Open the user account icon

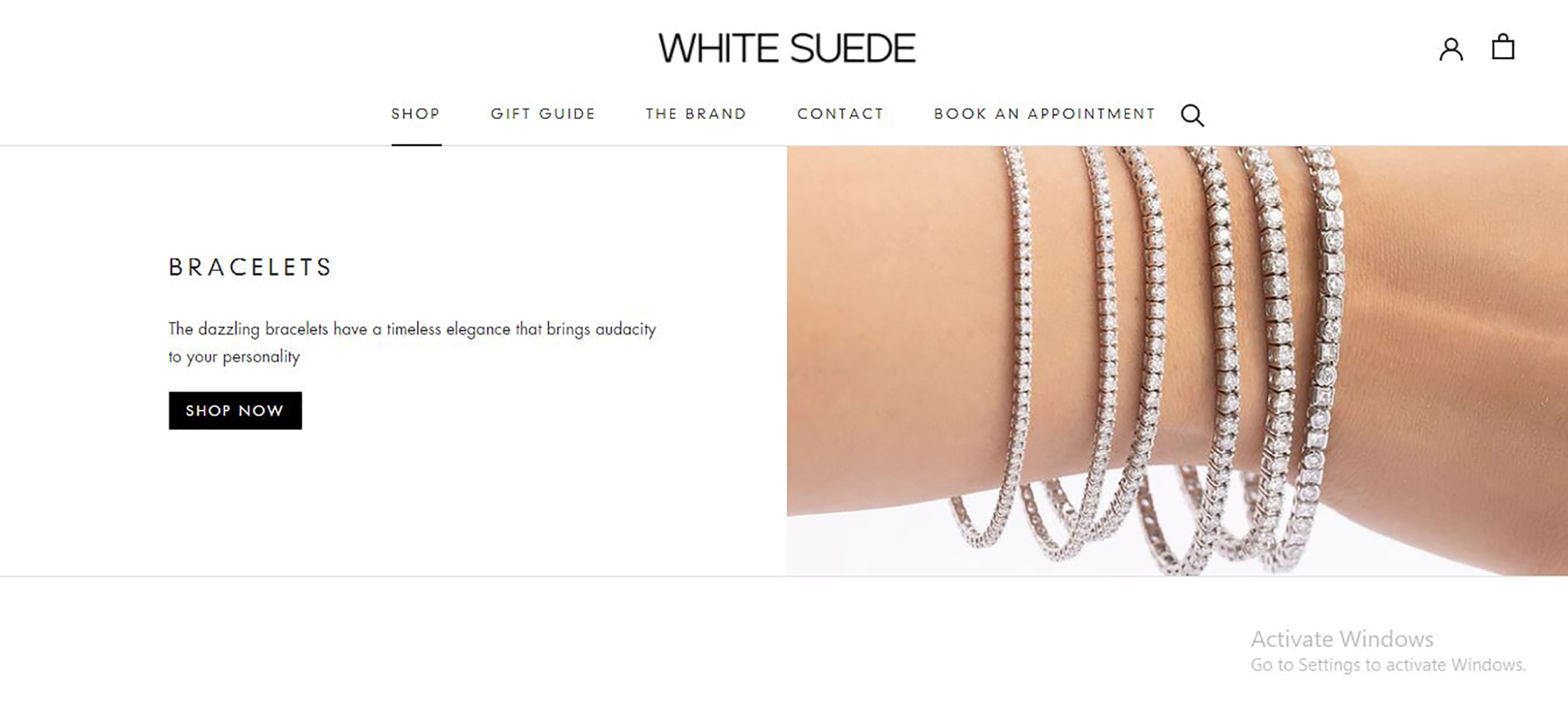1450,49
